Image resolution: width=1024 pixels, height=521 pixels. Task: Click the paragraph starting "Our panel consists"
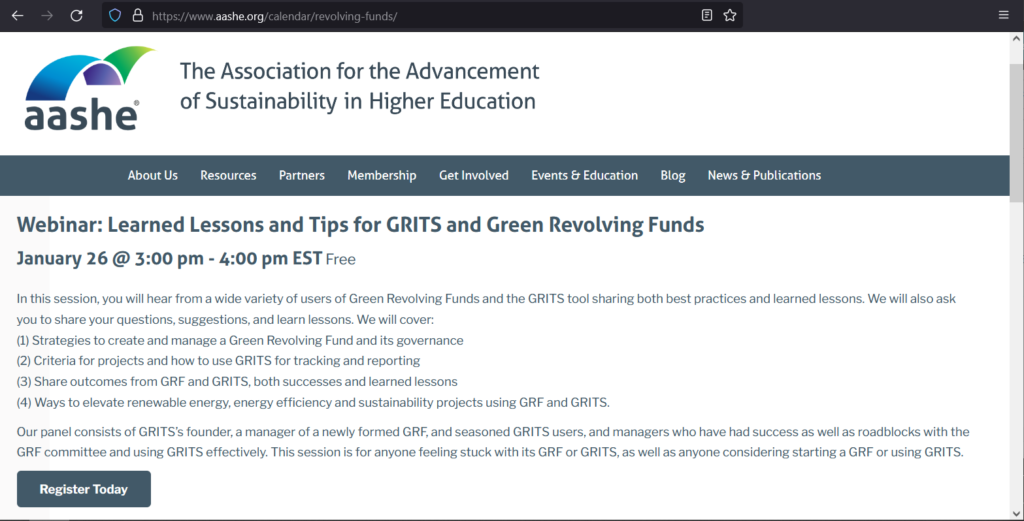tap(493, 442)
